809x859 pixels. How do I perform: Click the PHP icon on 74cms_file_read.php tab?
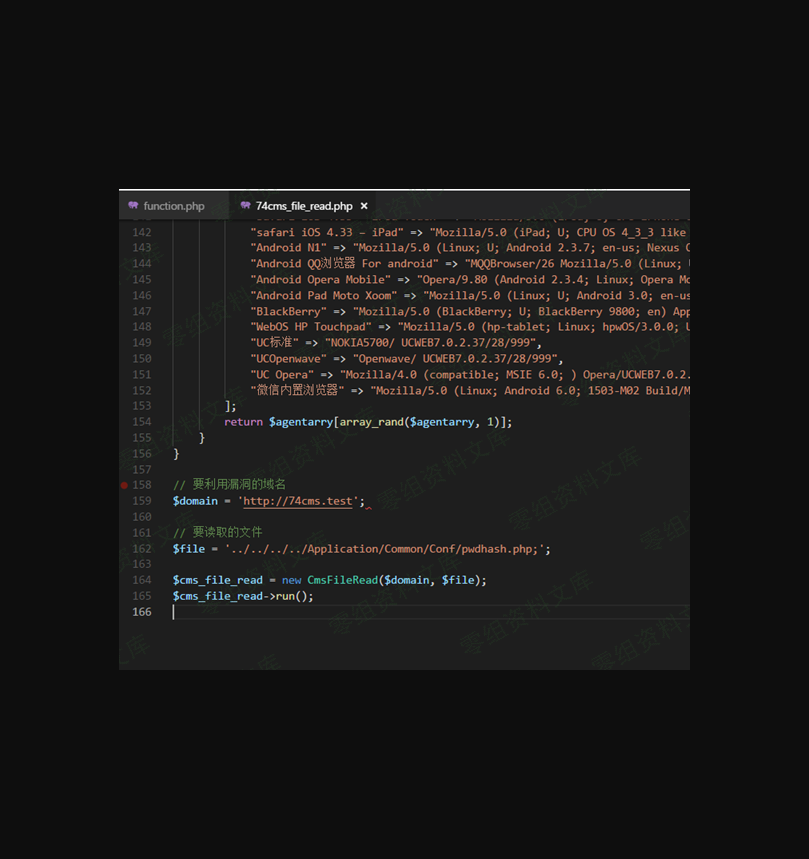pos(245,206)
